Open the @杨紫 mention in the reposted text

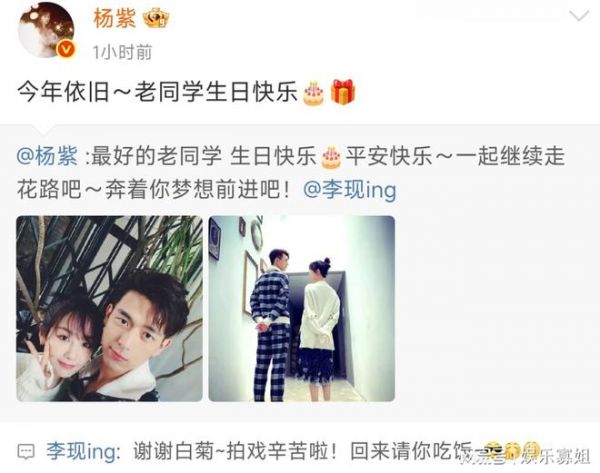[x=47, y=157]
